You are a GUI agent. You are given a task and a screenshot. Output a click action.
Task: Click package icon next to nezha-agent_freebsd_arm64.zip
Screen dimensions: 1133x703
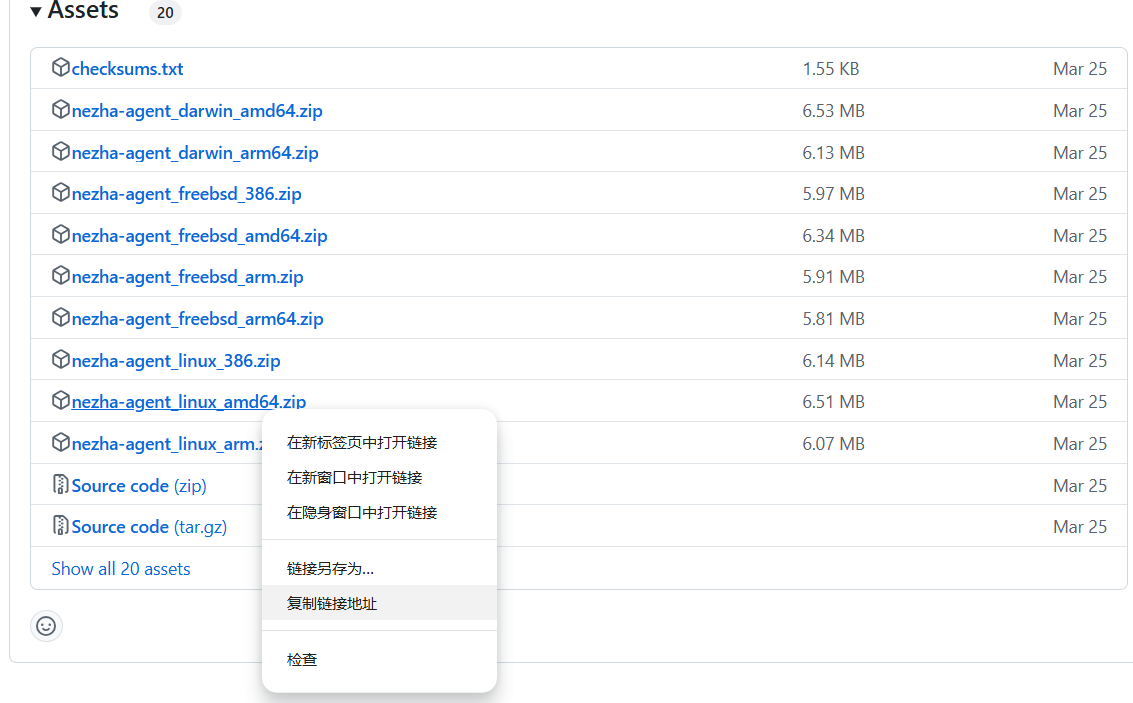(61, 317)
